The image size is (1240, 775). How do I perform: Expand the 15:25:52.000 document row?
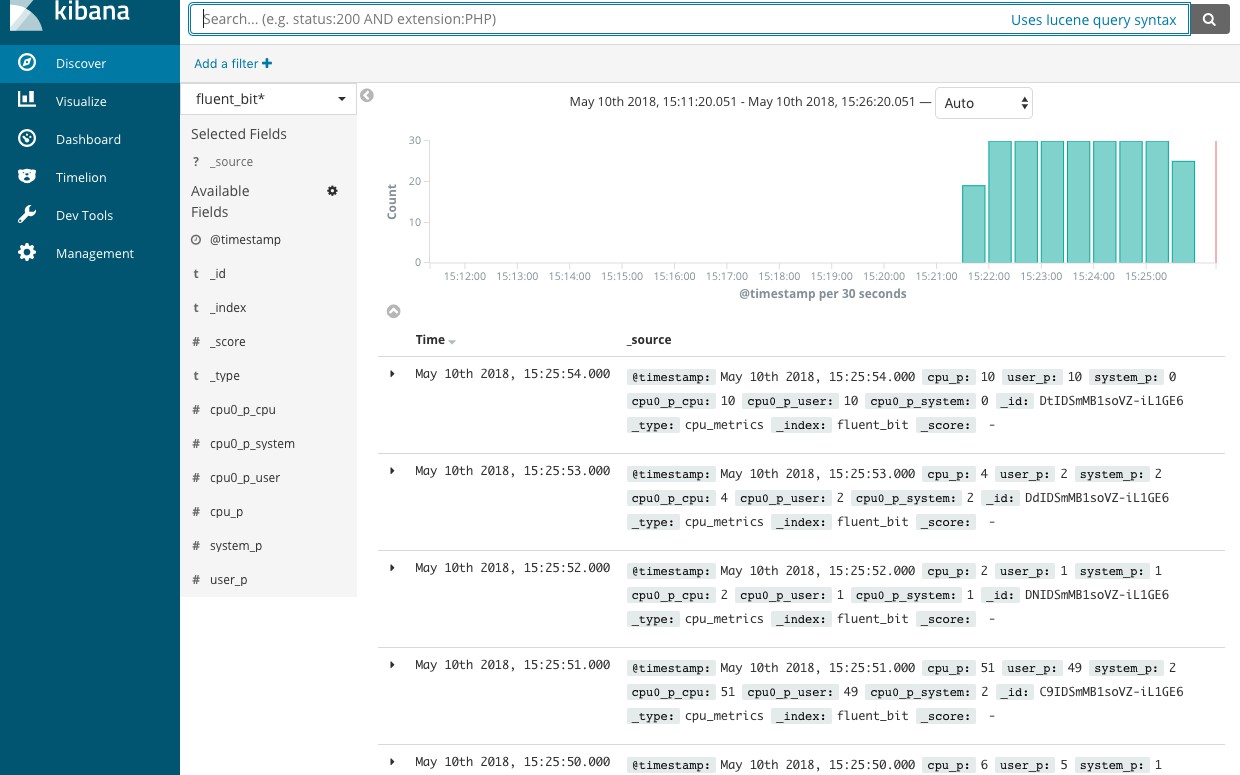point(392,568)
